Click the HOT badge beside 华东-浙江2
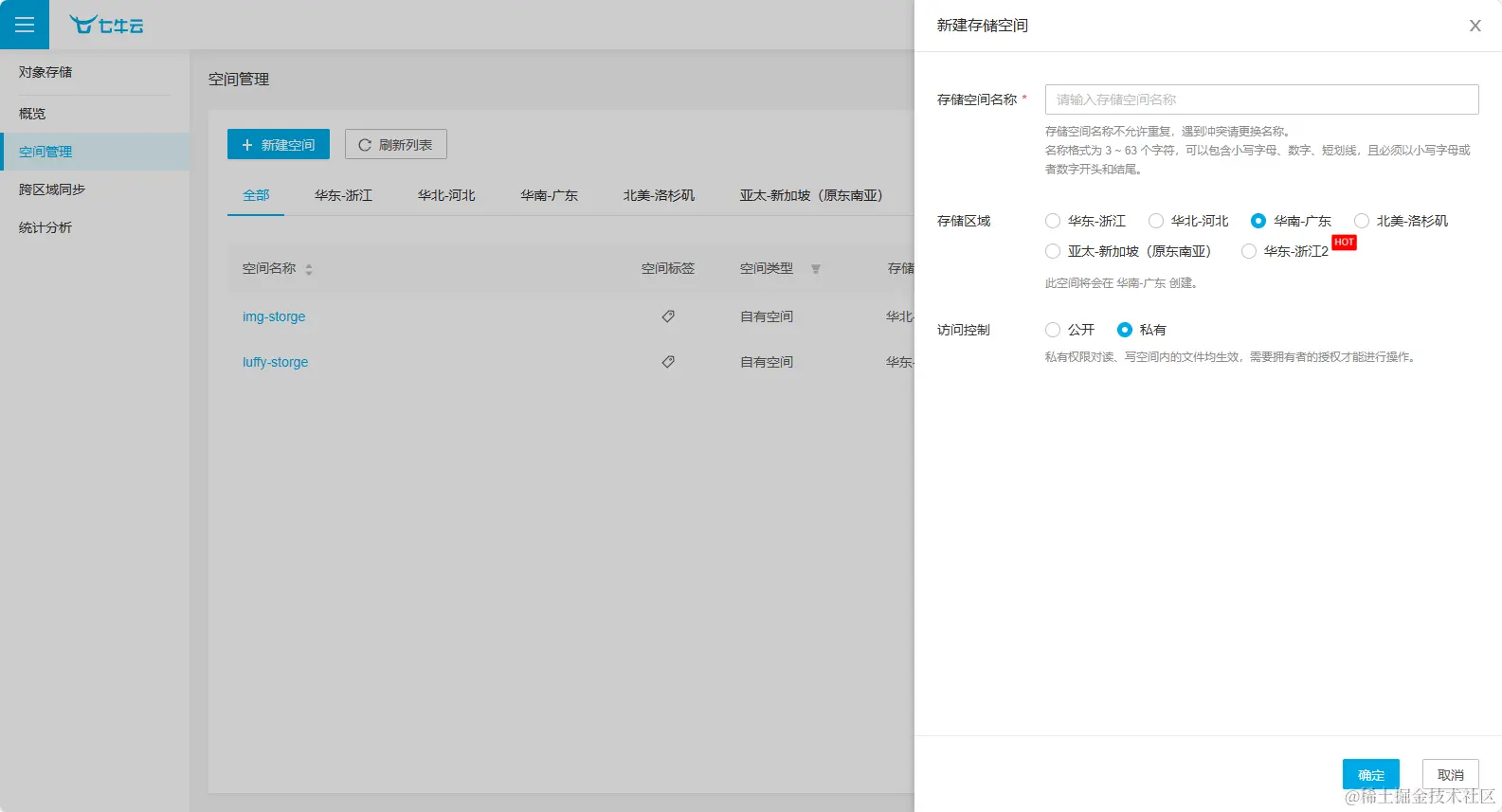Viewport: 1502px width, 812px height. point(1344,243)
